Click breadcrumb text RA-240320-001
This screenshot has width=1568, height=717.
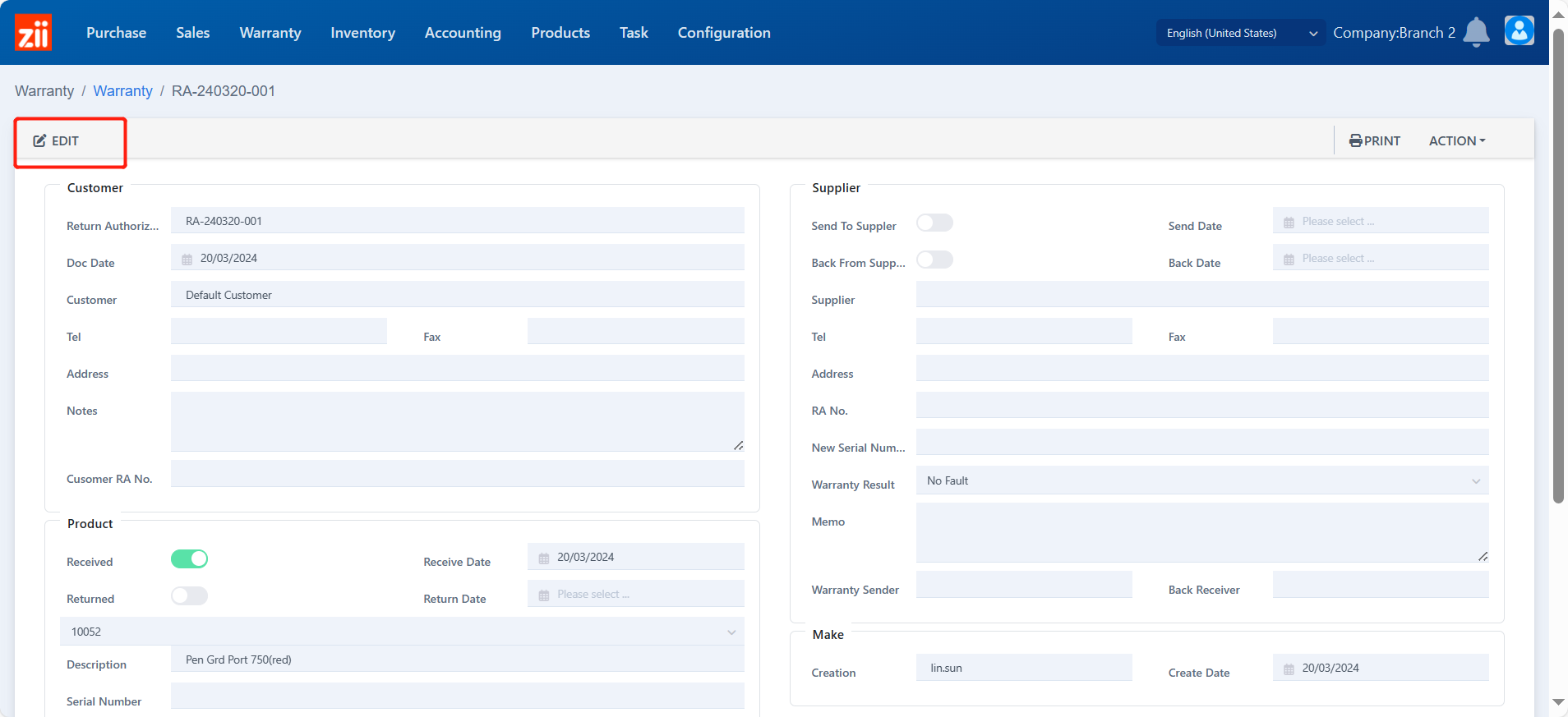coord(224,91)
